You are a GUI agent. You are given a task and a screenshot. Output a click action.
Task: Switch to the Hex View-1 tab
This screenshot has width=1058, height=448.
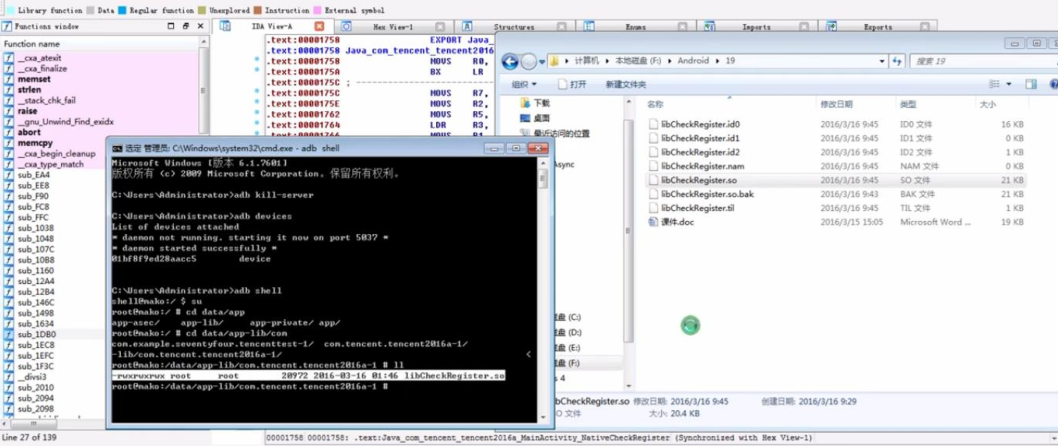(x=393, y=27)
